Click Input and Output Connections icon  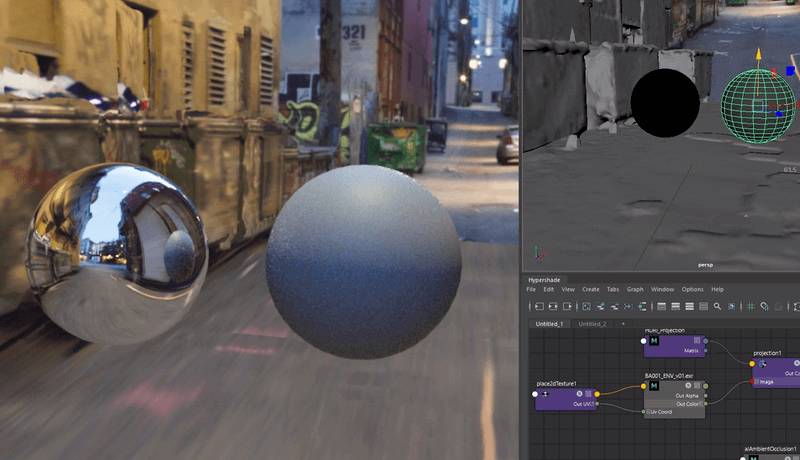553,306
